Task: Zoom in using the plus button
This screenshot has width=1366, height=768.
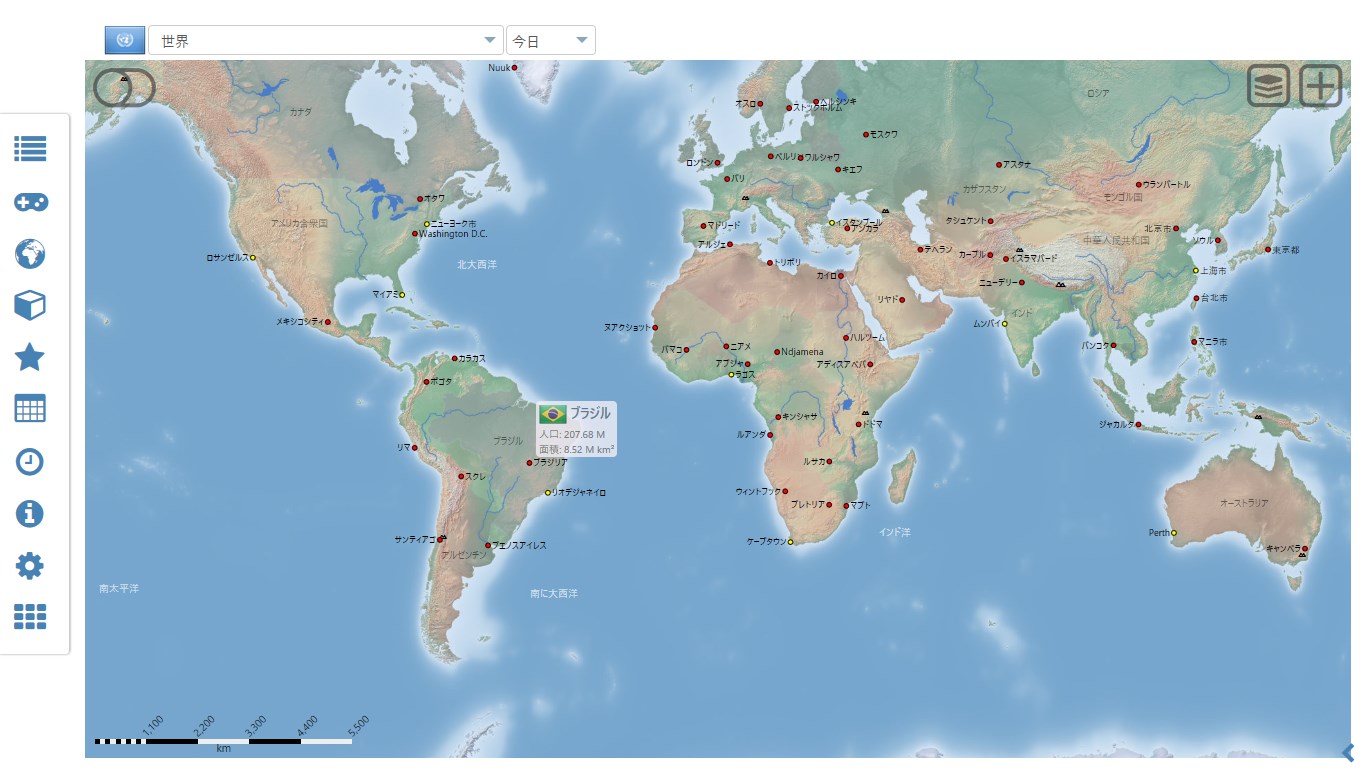Action: (x=1320, y=86)
